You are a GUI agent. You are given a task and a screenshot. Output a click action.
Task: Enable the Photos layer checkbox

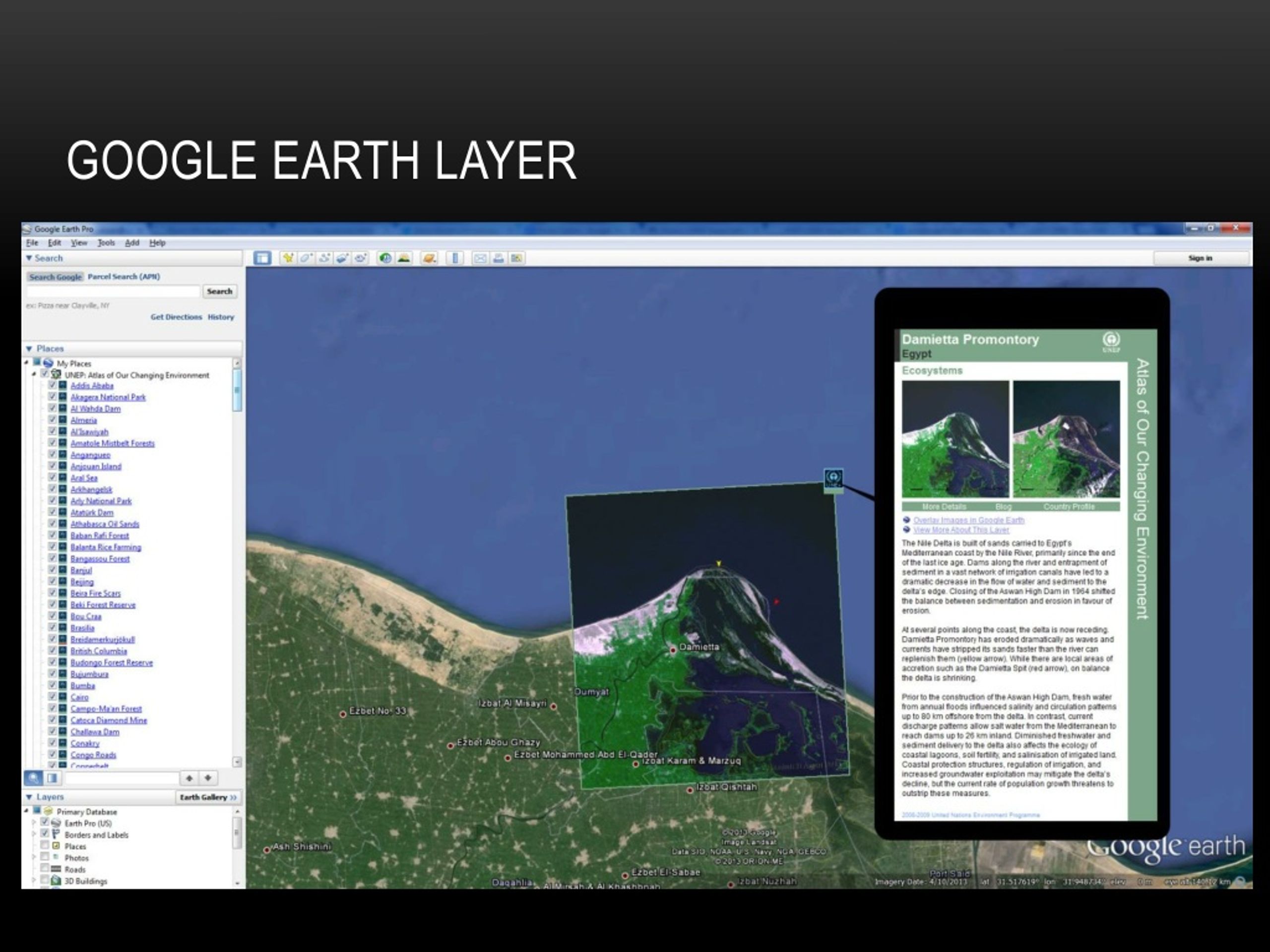tap(44, 857)
